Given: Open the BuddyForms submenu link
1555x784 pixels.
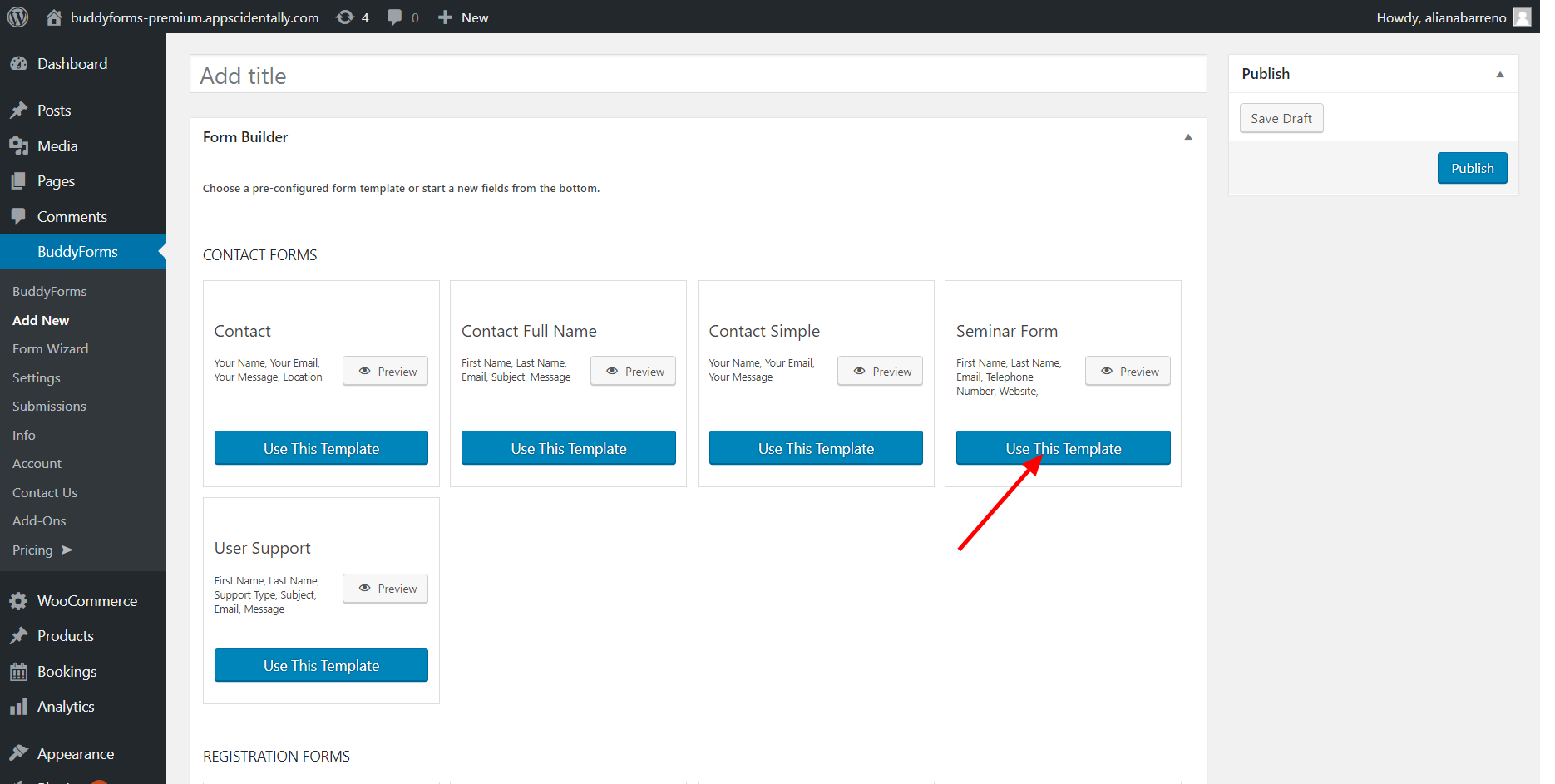Looking at the screenshot, I should [50, 292].
